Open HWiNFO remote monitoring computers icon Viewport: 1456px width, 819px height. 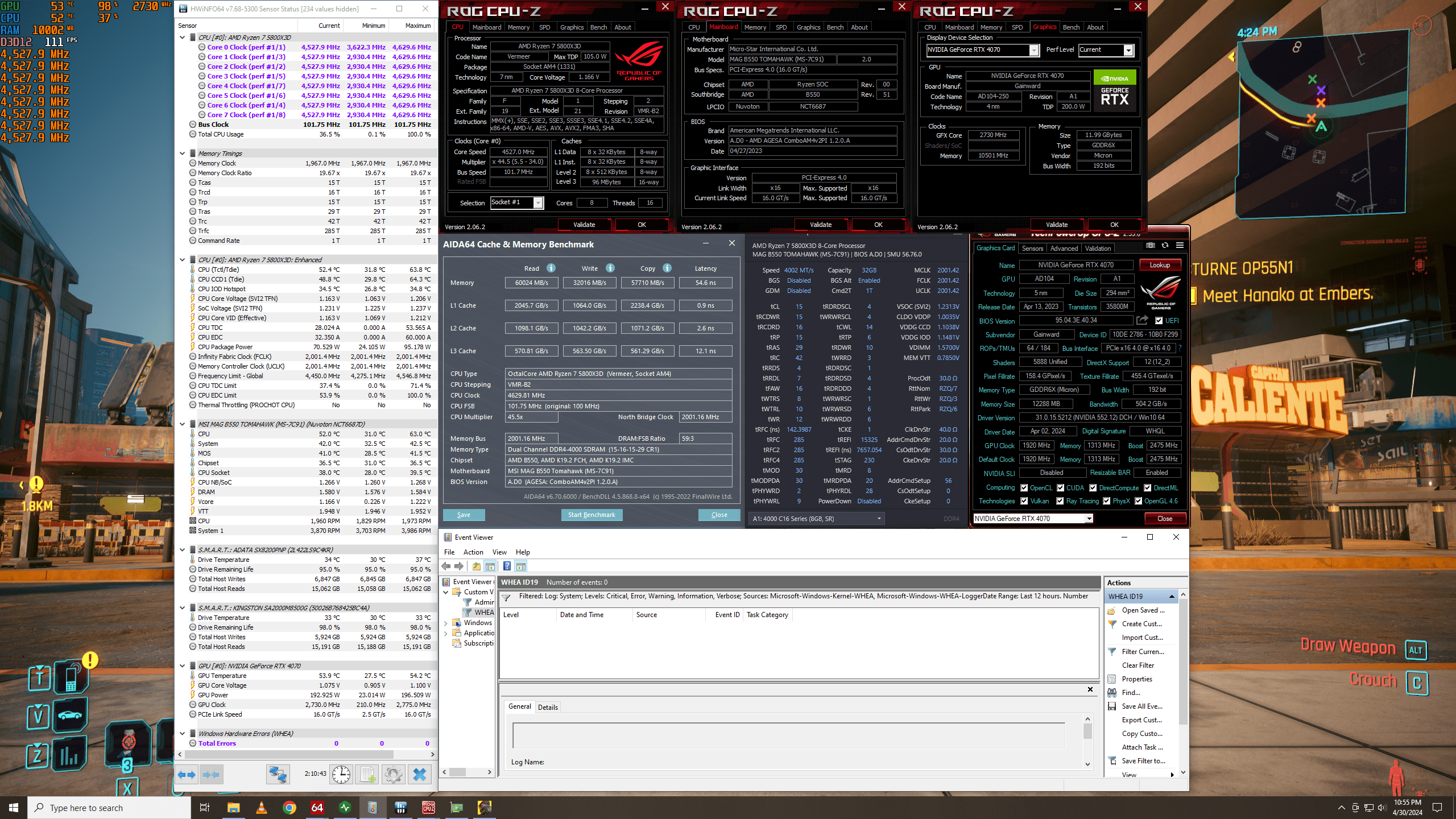(278, 774)
